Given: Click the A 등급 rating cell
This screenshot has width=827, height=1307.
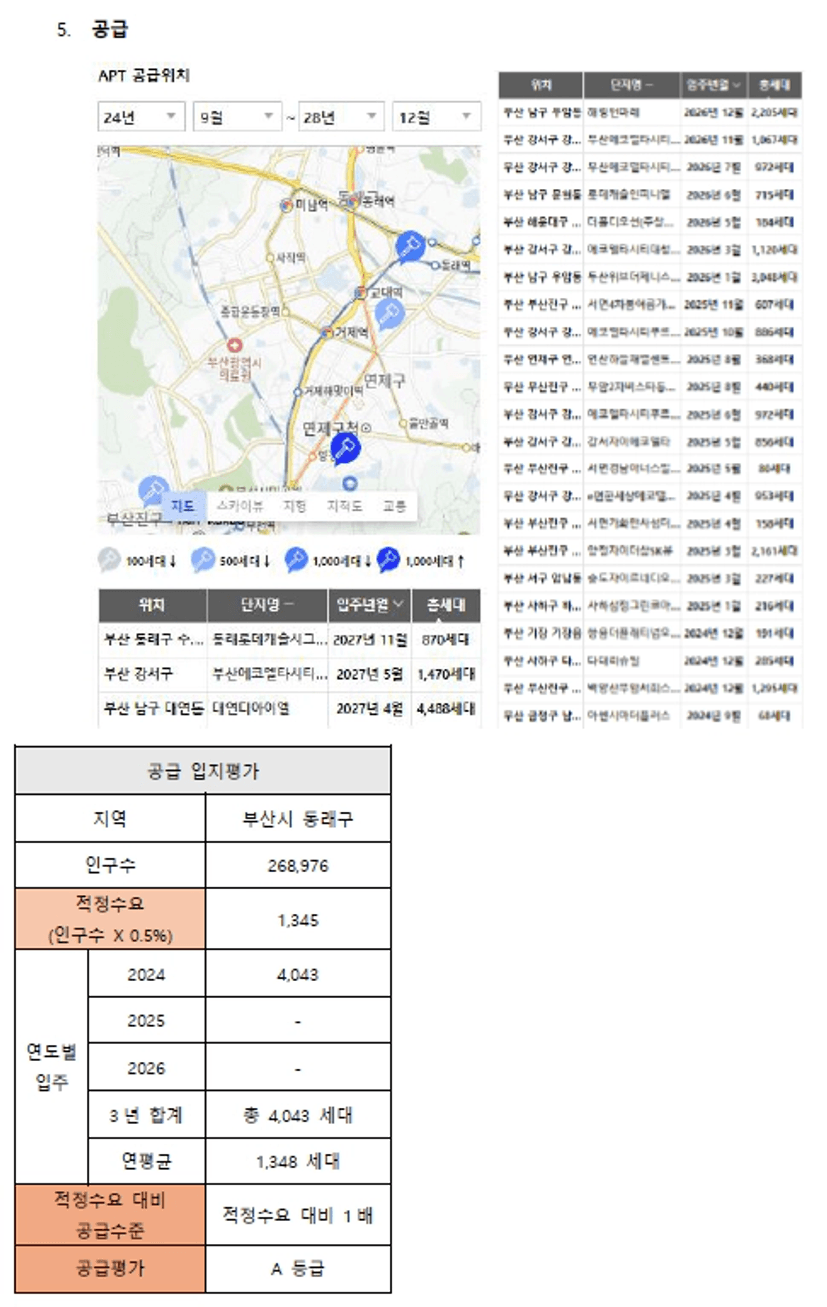Looking at the screenshot, I should pyautogui.click(x=298, y=1269).
